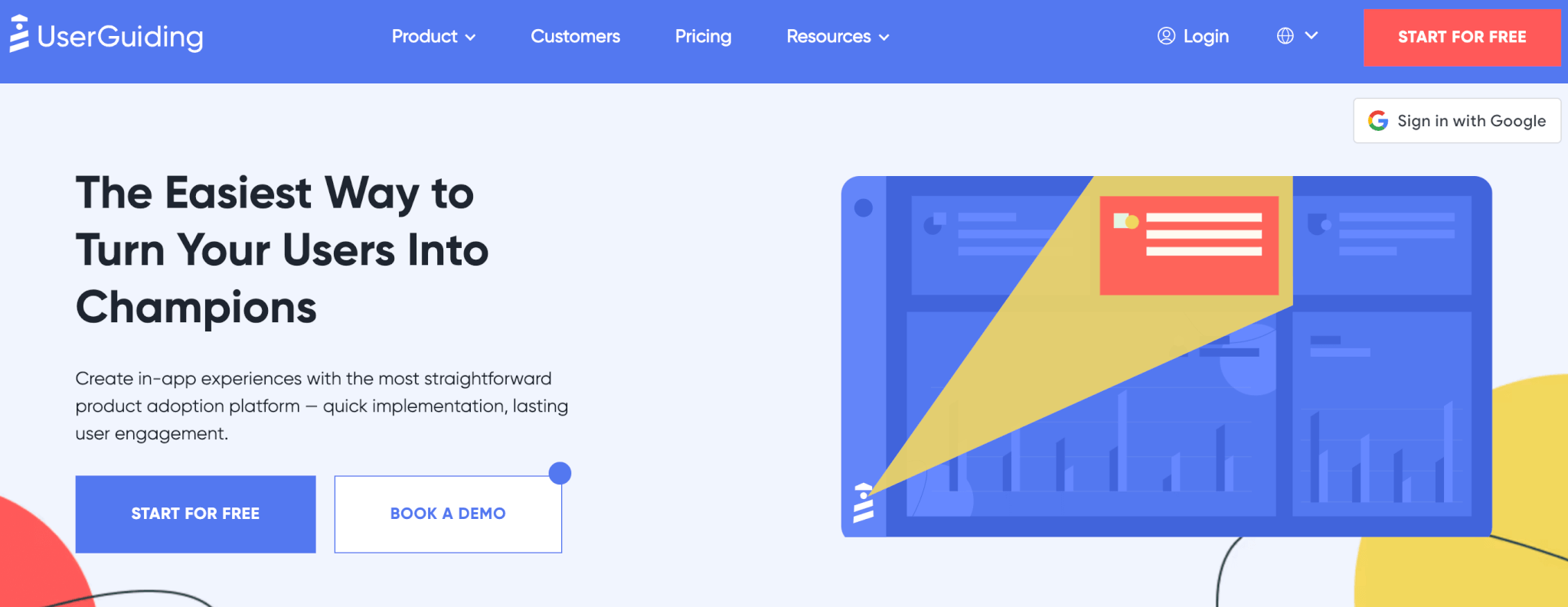Expand the Resources dropdown menu
1568x607 pixels.
click(x=838, y=37)
